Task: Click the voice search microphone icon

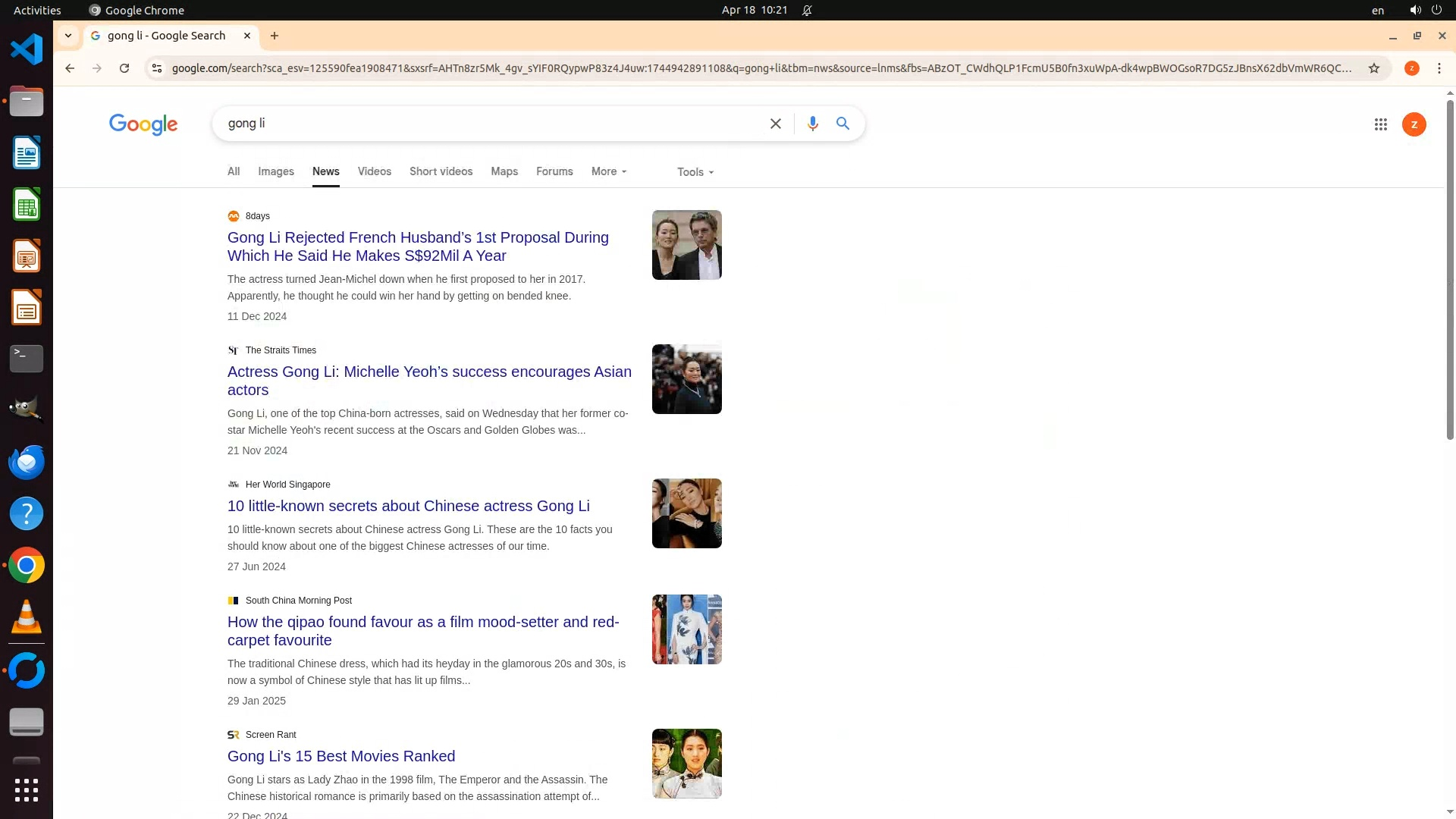Action: pyautogui.click(x=812, y=124)
